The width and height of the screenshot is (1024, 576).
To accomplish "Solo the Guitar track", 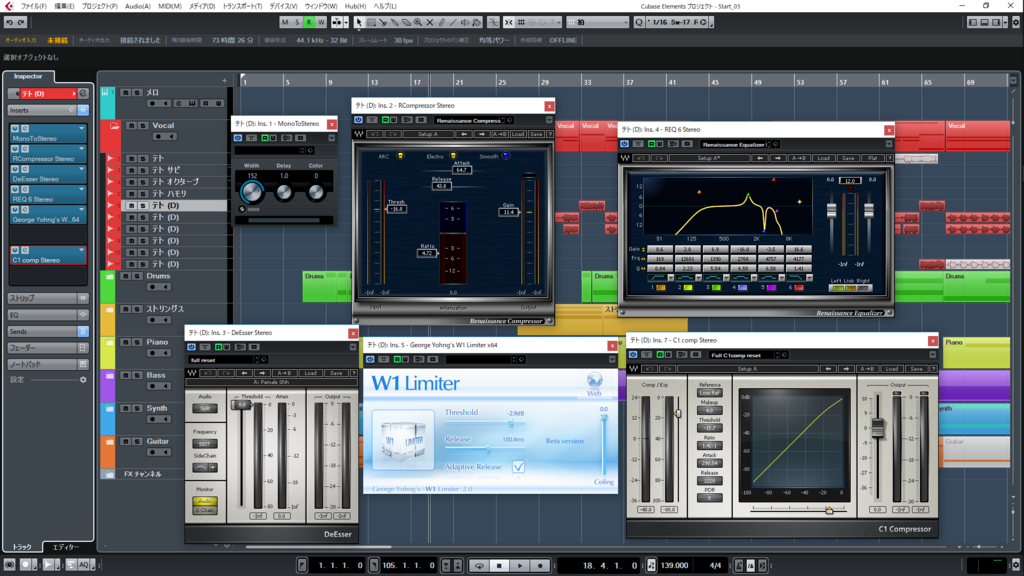I will [137, 441].
